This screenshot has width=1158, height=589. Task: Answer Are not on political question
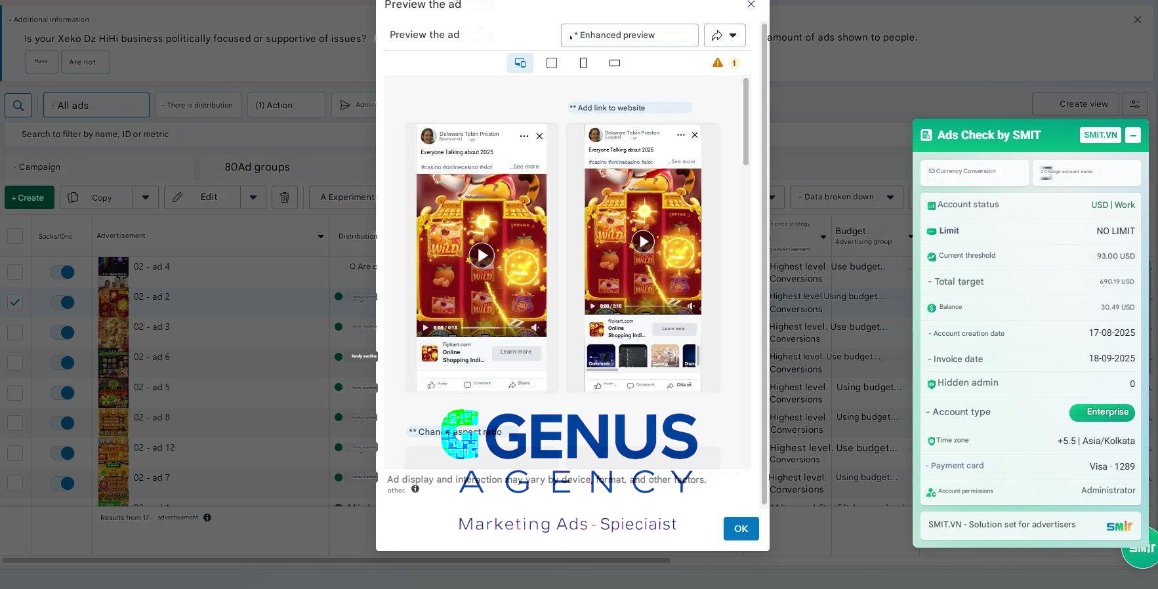tap(85, 62)
